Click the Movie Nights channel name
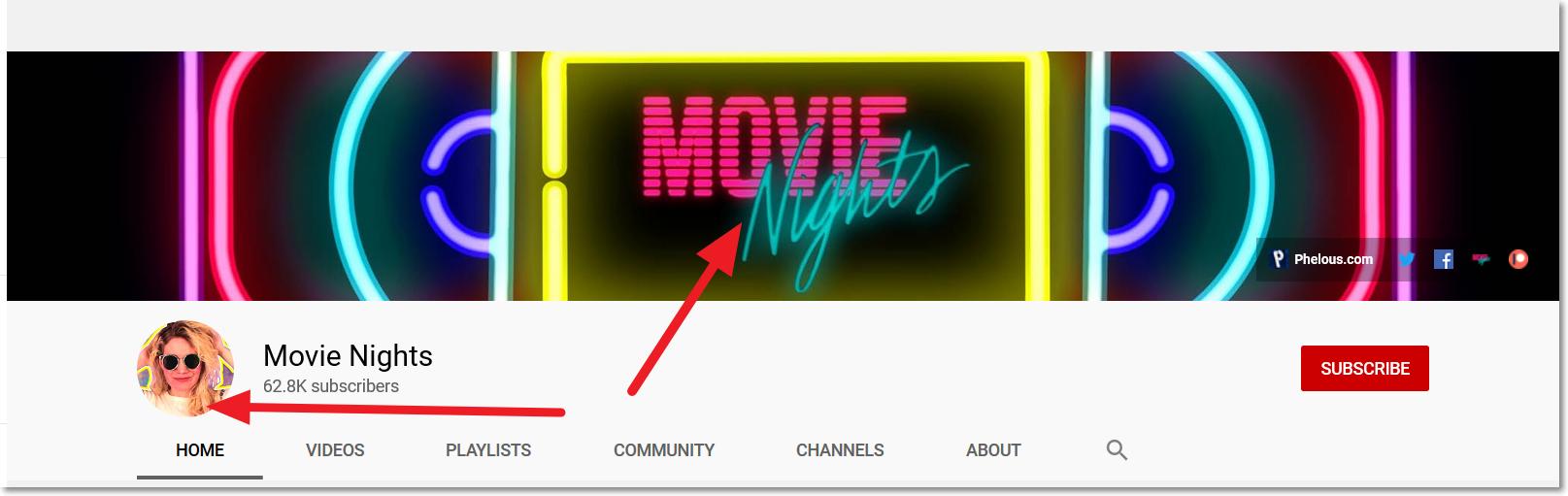The width and height of the screenshot is (1568, 496). coord(348,356)
